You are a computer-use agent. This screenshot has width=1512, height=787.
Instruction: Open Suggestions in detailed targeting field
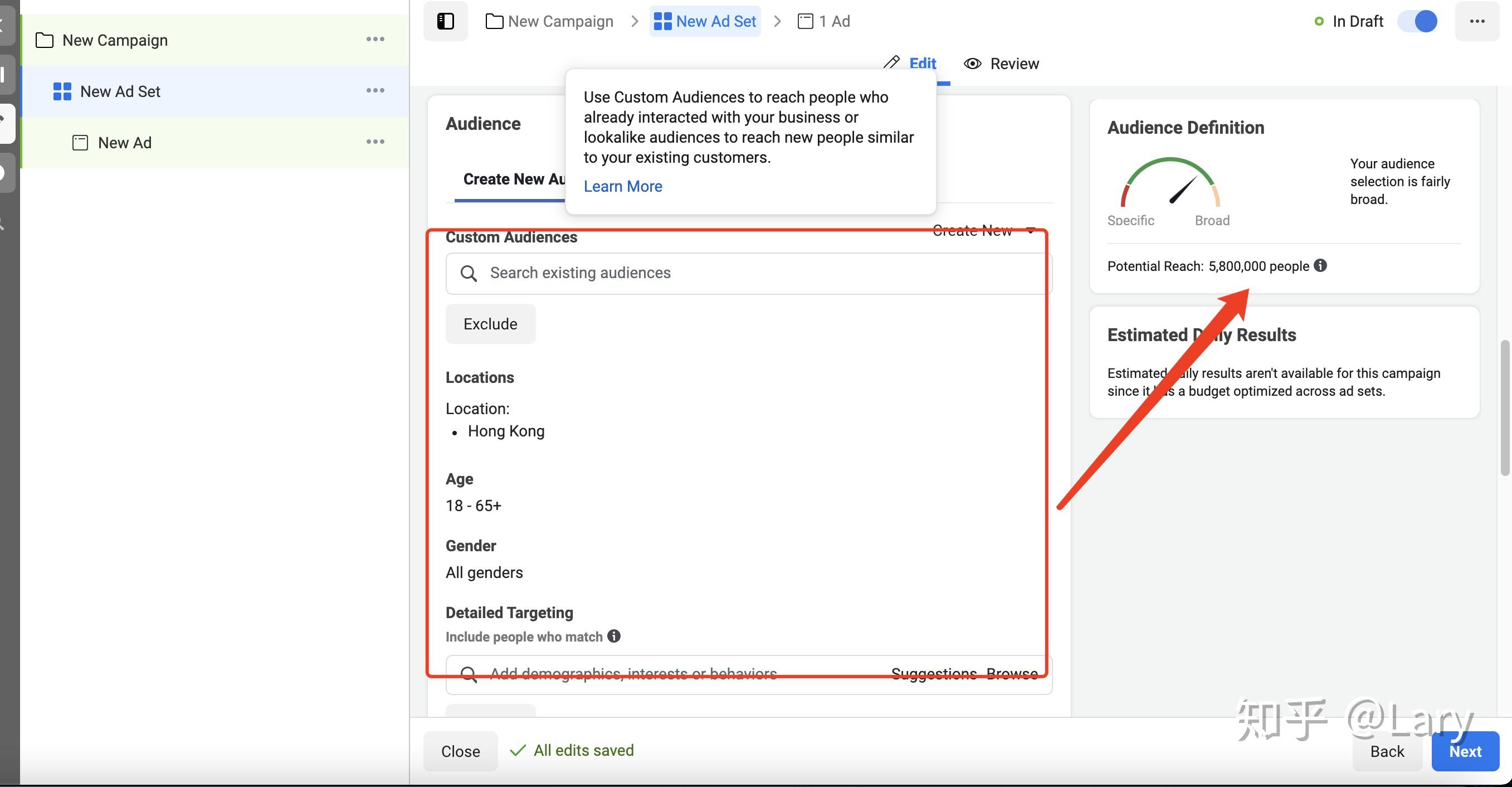coord(933,674)
